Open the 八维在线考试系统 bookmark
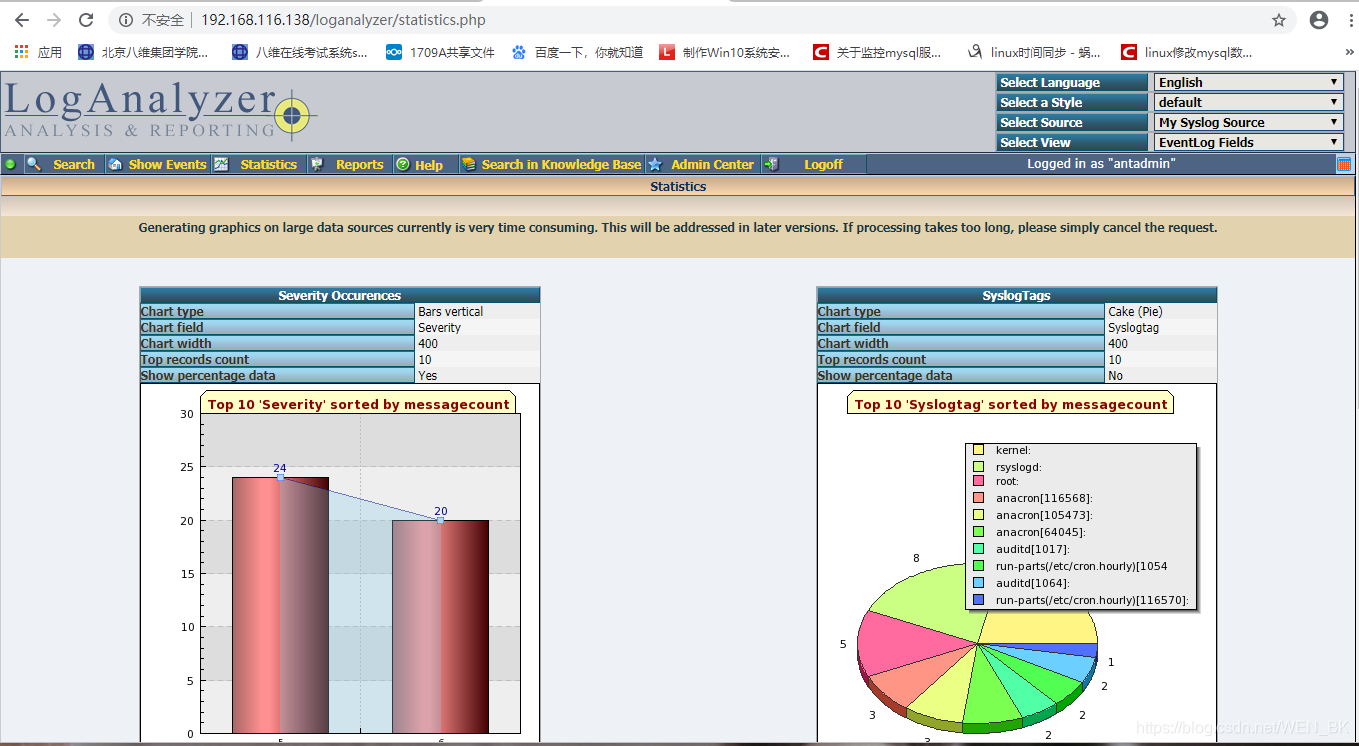 tap(299, 52)
